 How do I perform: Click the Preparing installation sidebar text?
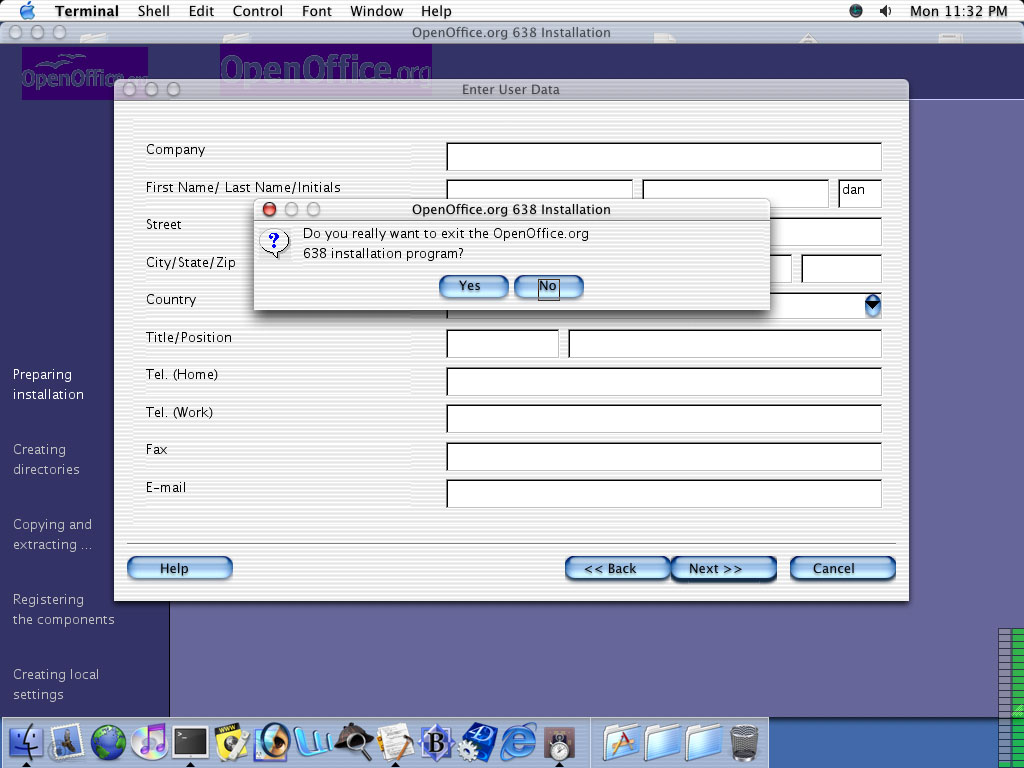[x=48, y=384]
